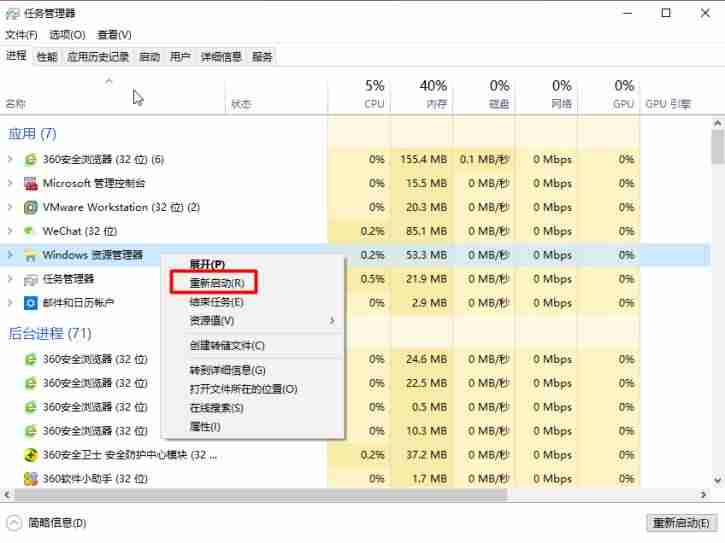Switch to the 用户 tab

click(180, 57)
